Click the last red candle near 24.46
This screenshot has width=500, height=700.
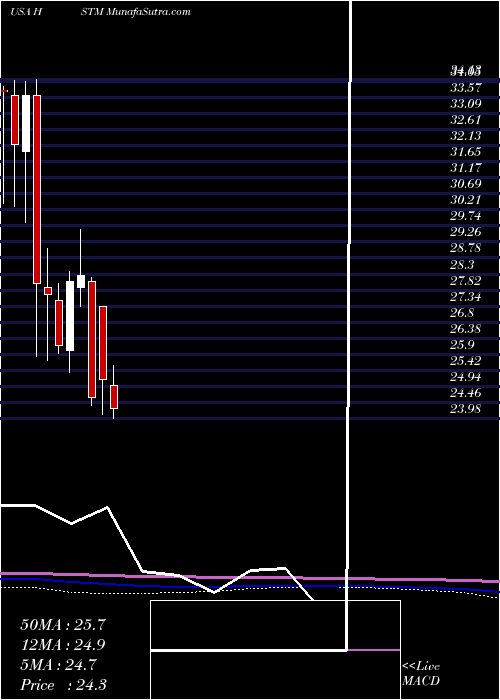pyautogui.click(x=114, y=397)
